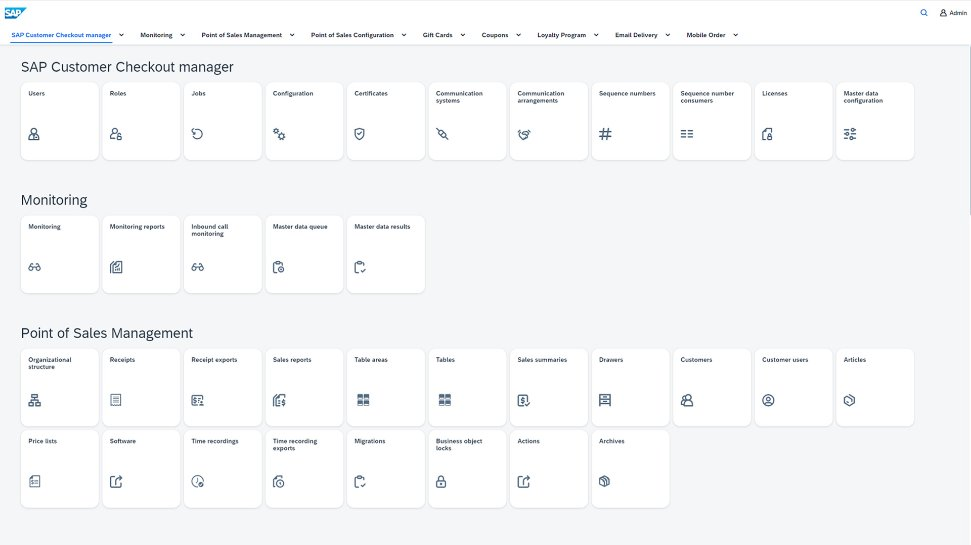971x545 pixels.
Task: Expand Point of Sales Configuration dropdown
Action: (x=404, y=35)
